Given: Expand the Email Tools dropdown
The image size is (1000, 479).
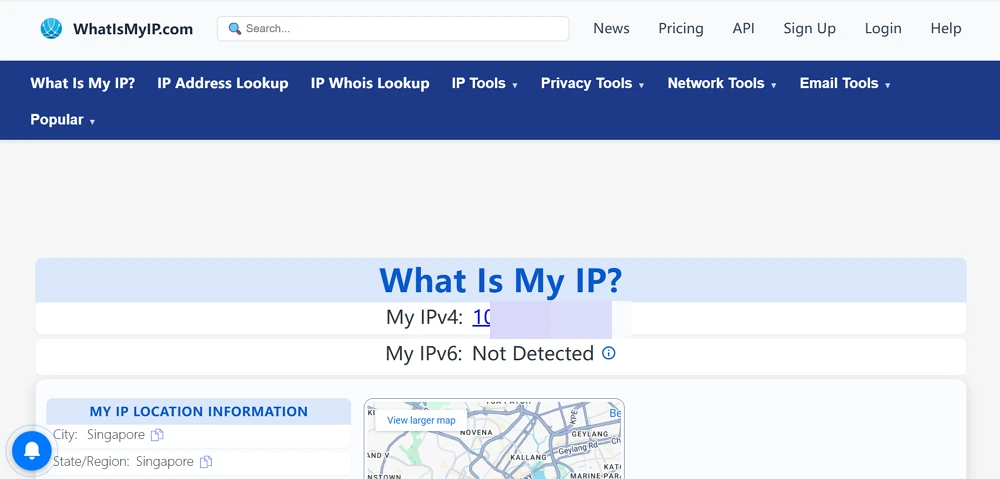Looking at the screenshot, I should (x=845, y=84).
